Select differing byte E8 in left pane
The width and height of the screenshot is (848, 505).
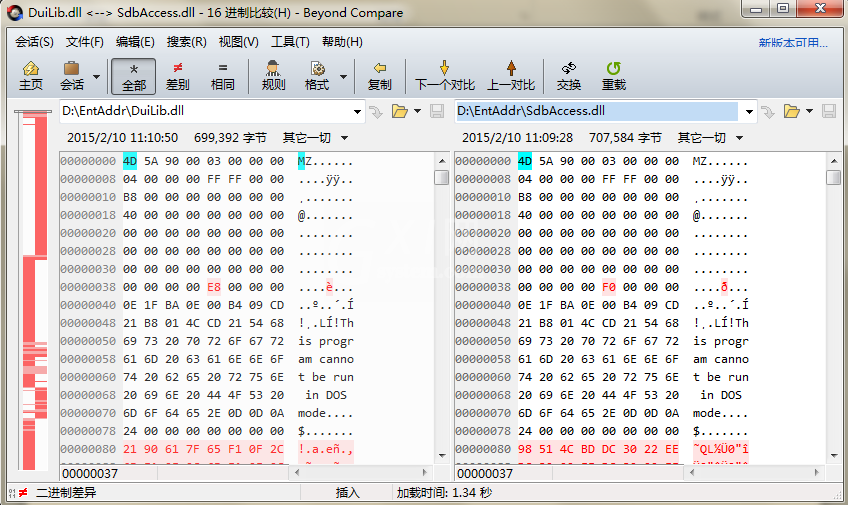[214, 287]
